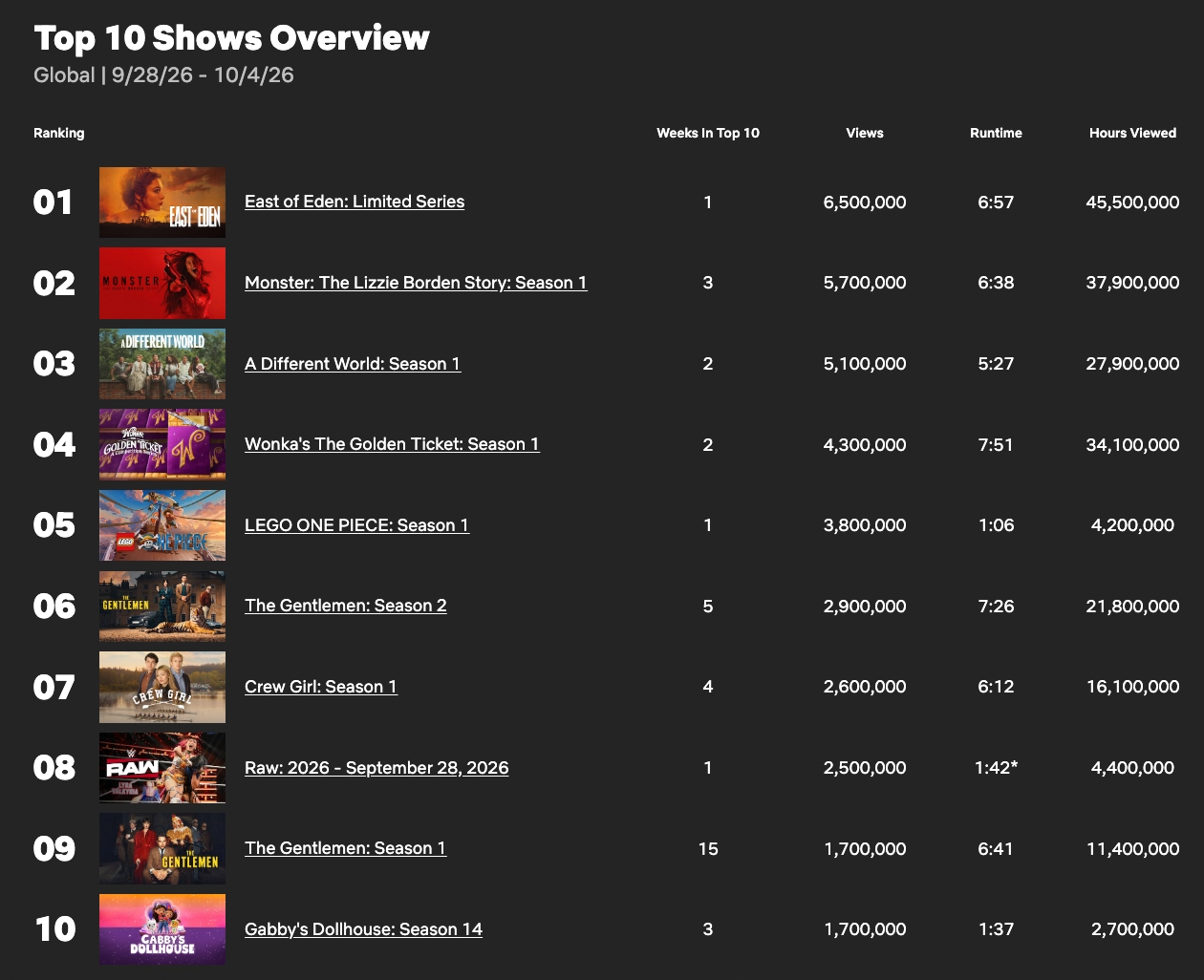Select the 5,700,000 views value

point(865,283)
